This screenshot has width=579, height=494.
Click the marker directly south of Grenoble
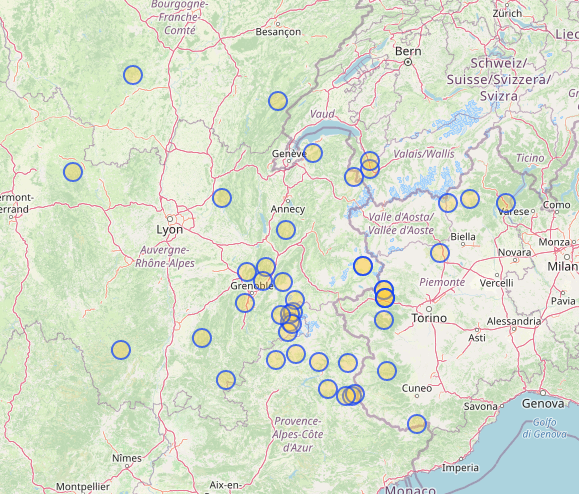[x=245, y=303]
